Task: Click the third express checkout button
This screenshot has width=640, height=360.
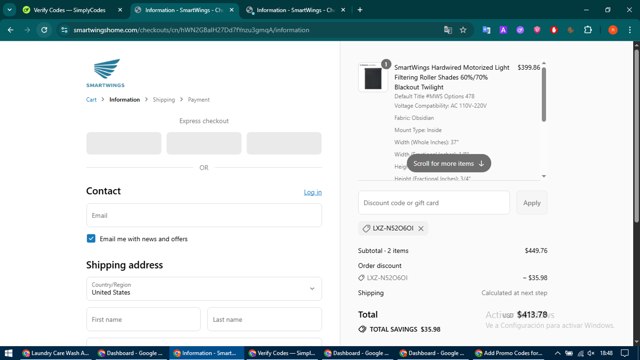Action: [x=284, y=143]
